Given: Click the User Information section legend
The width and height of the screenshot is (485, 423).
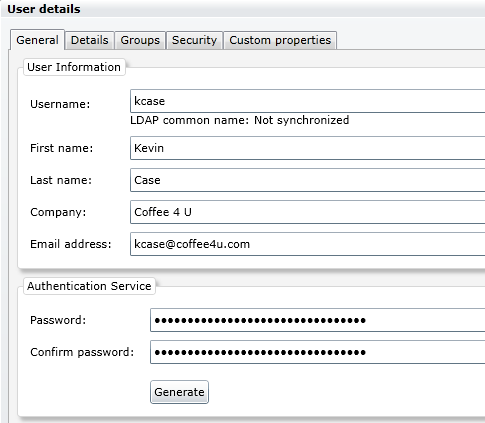Looking at the screenshot, I should point(74,67).
